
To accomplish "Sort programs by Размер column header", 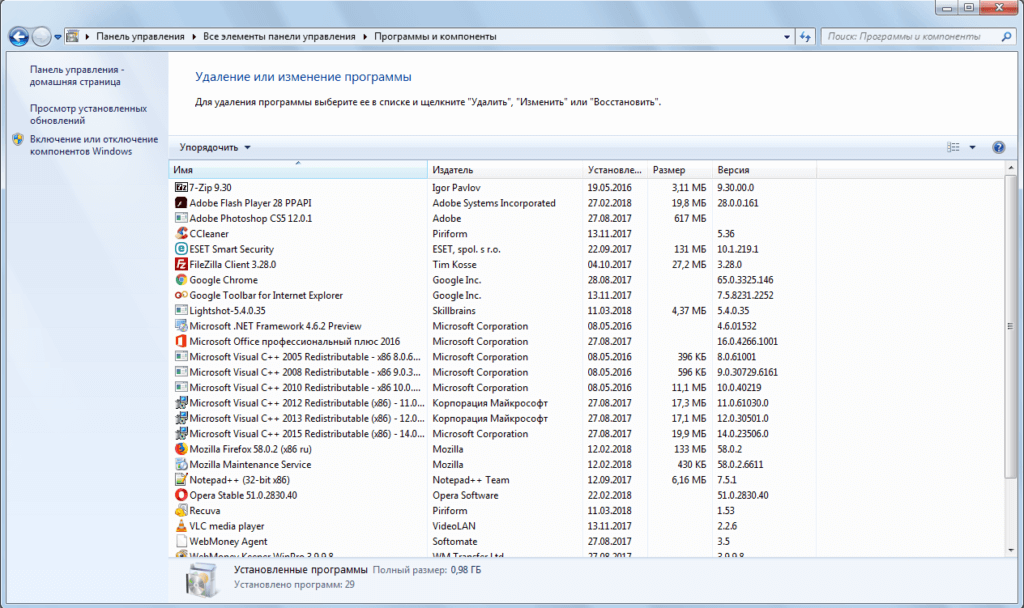I will click(x=679, y=170).
